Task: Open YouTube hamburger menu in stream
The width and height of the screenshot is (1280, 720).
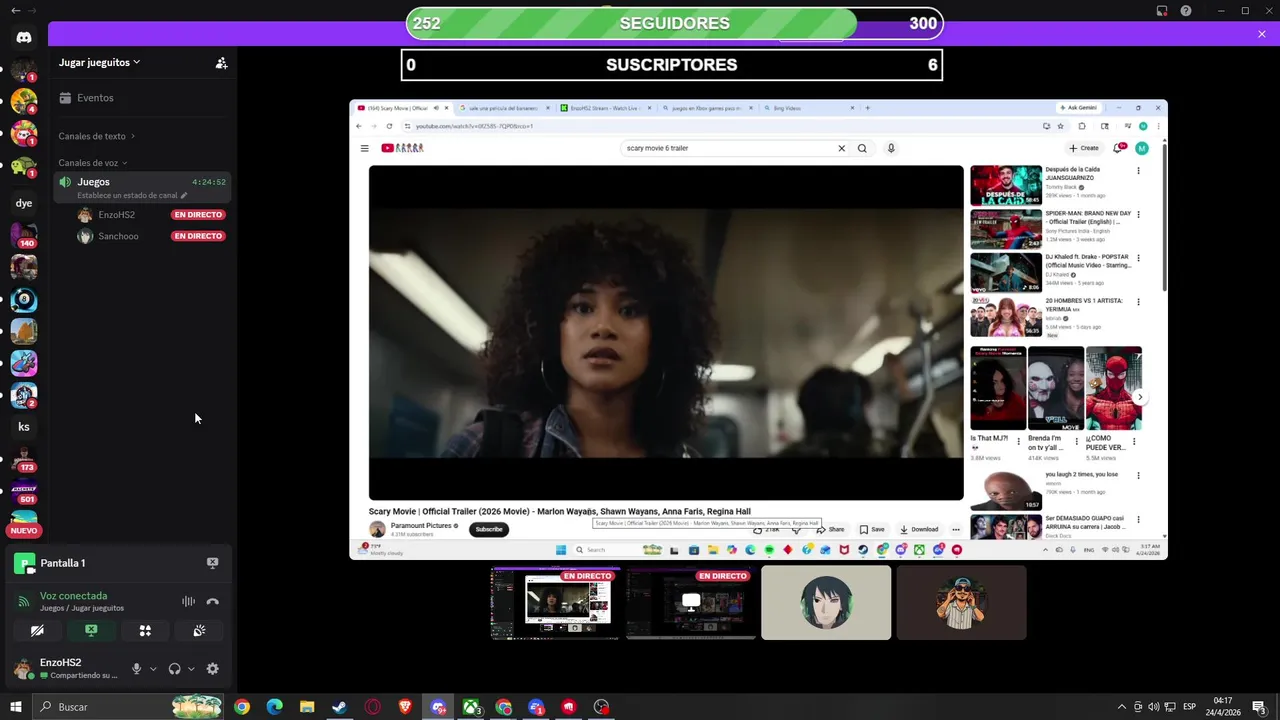Action: click(365, 148)
